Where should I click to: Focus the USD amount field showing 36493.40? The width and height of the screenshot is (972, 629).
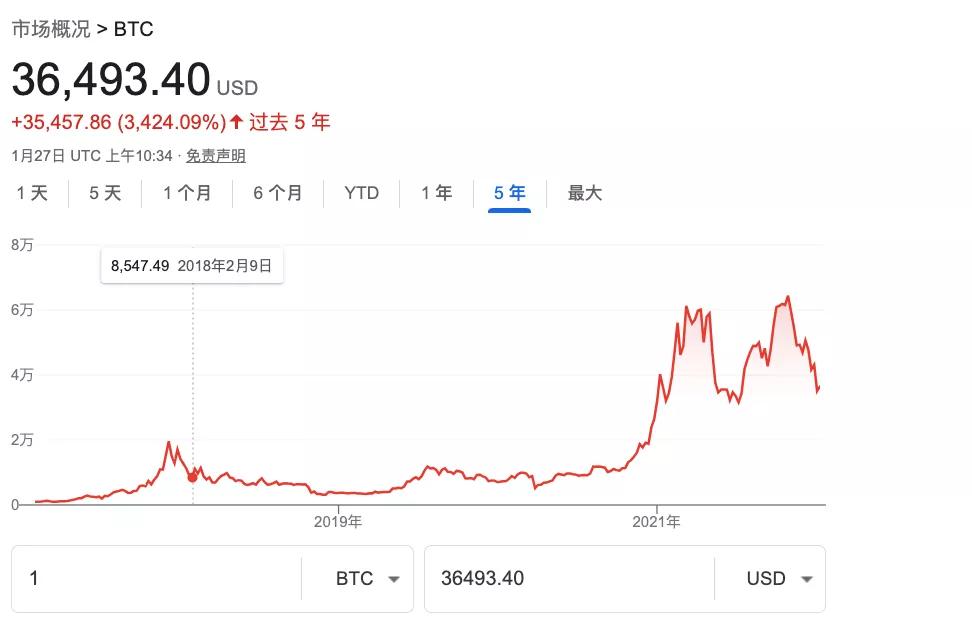pyautogui.click(x=570, y=579)
